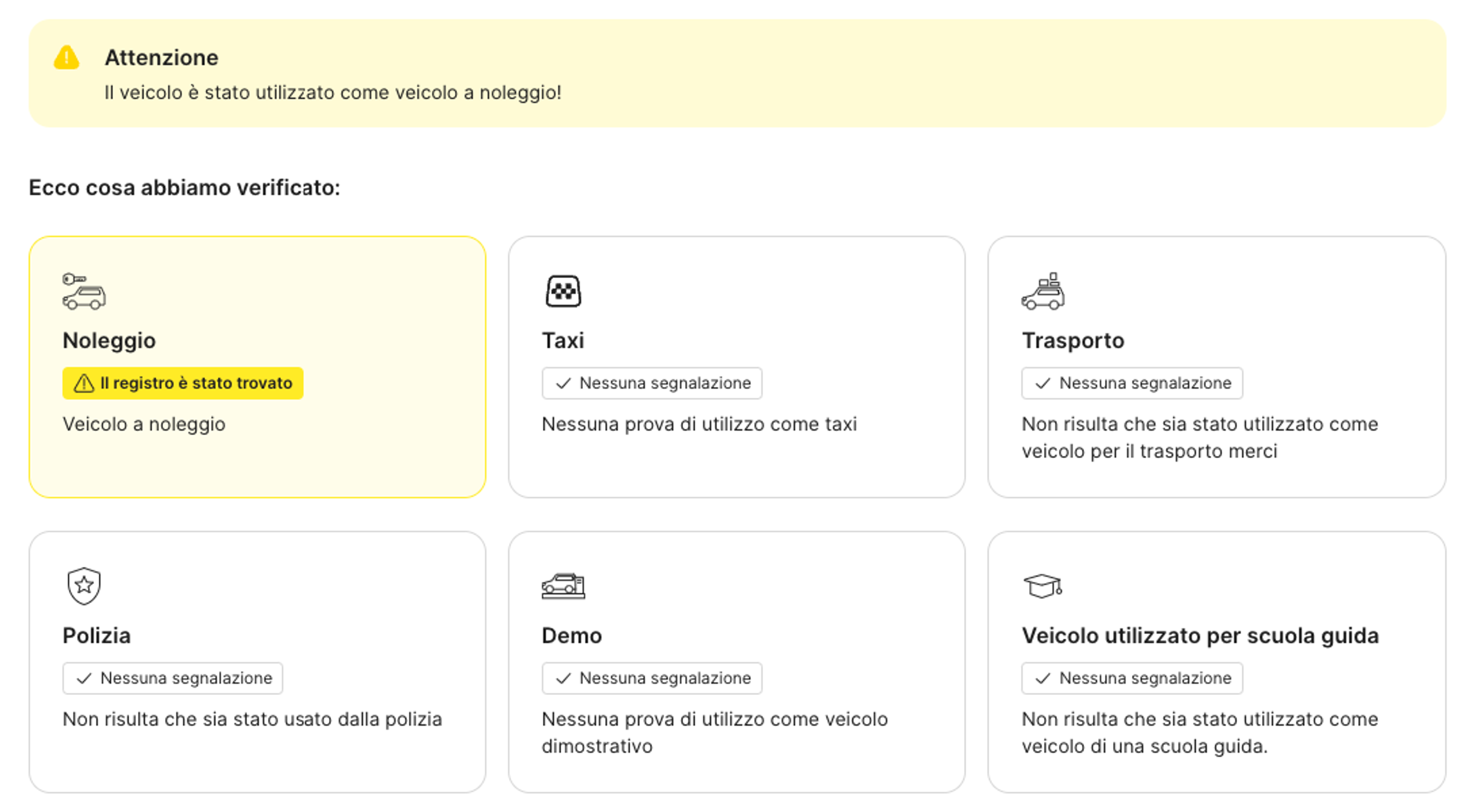Click the Attenzione alert title
This screenshot has height=812, width=1464.
pyautogui.click(x=161, y=58)
